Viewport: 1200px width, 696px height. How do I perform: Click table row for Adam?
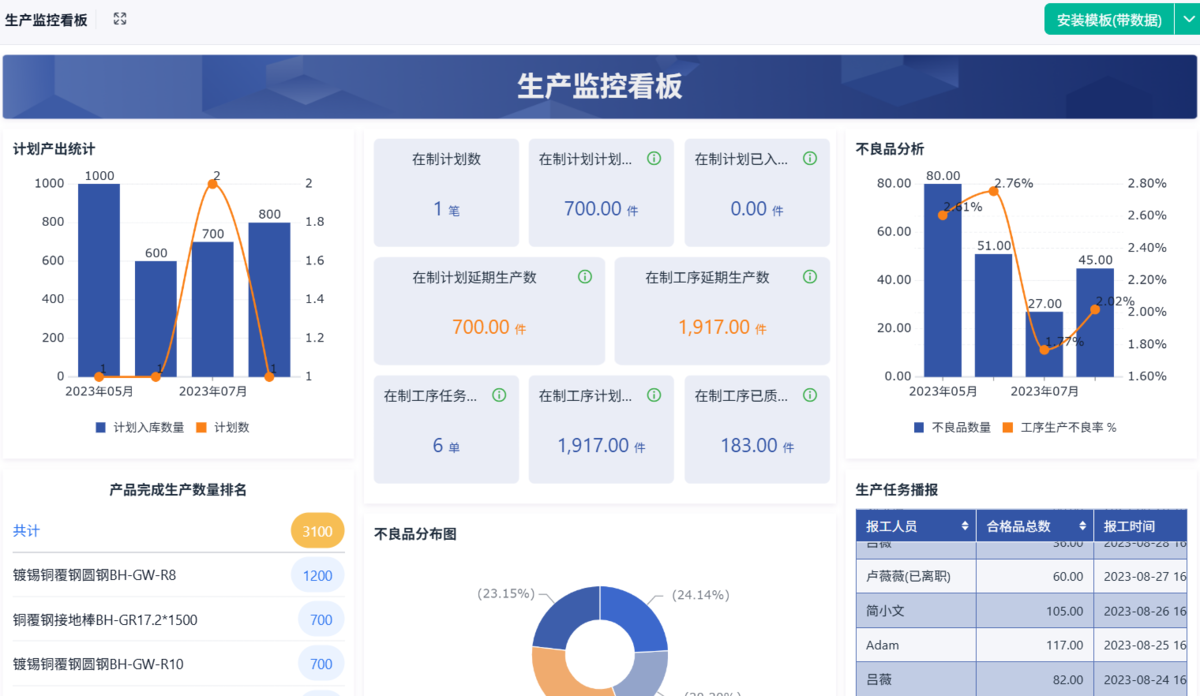click(1021, 645)
